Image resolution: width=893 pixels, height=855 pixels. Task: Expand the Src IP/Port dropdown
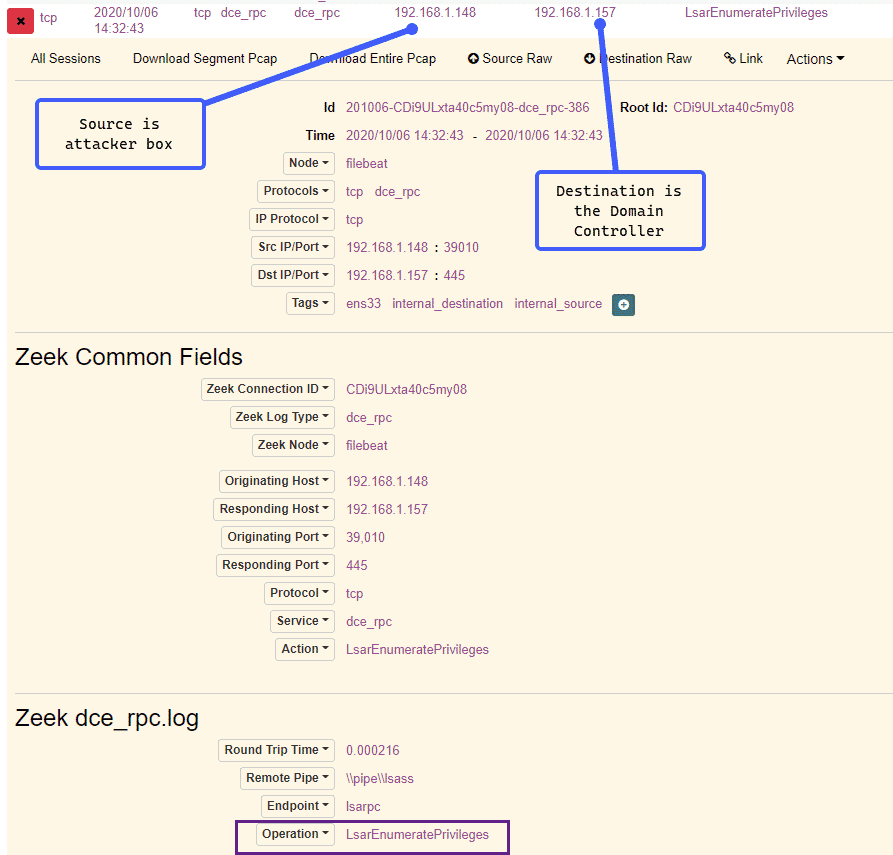pos(292,247)
